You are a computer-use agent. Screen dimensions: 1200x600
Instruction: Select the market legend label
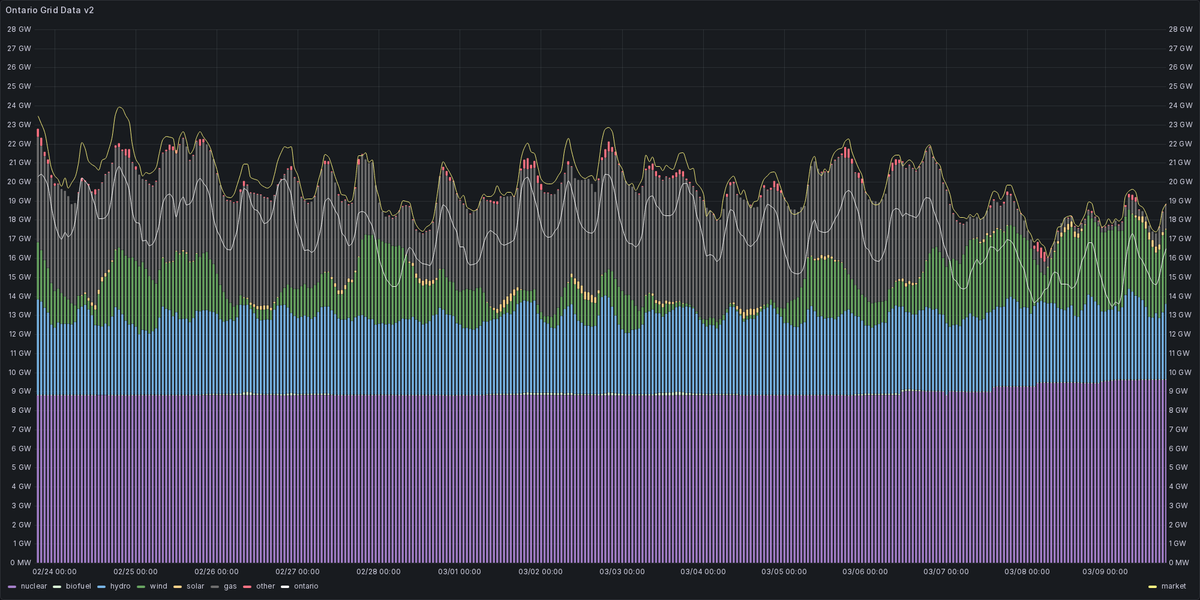pyautogui.click(x=1175, y=587)
